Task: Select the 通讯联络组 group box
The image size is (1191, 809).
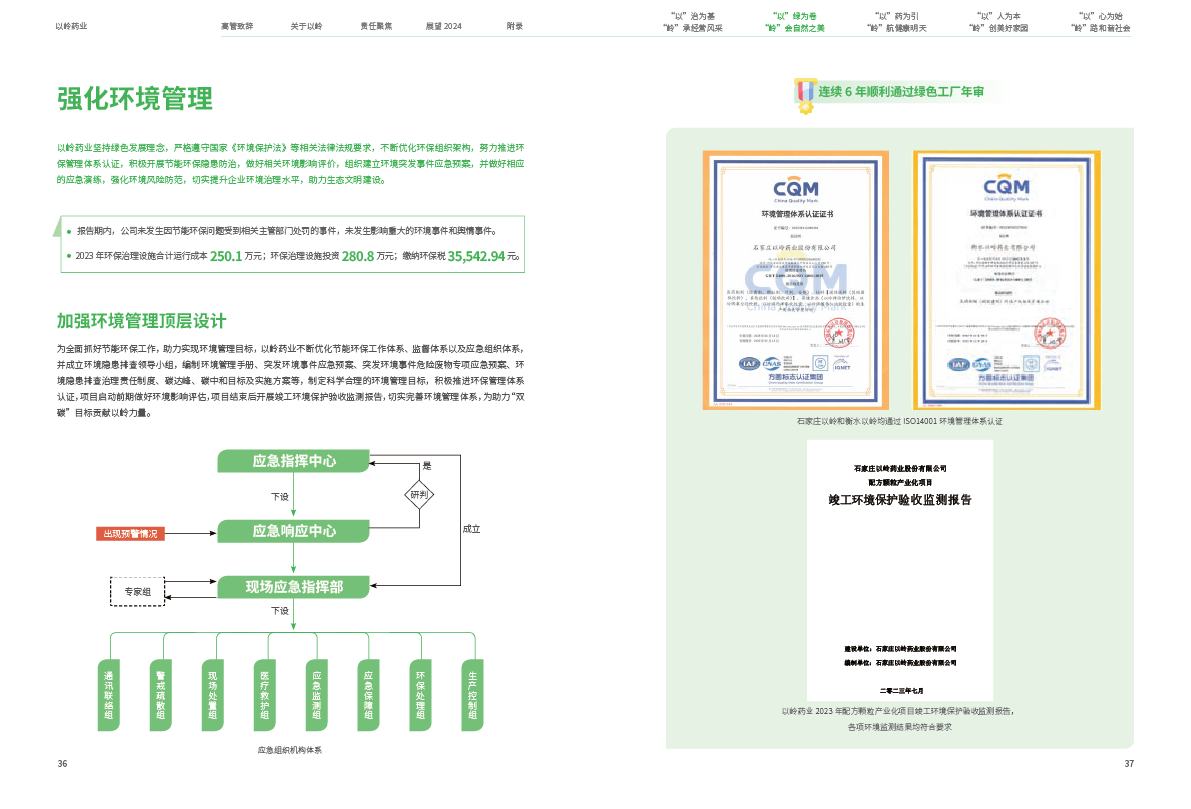Action: [x=109, y=693]
